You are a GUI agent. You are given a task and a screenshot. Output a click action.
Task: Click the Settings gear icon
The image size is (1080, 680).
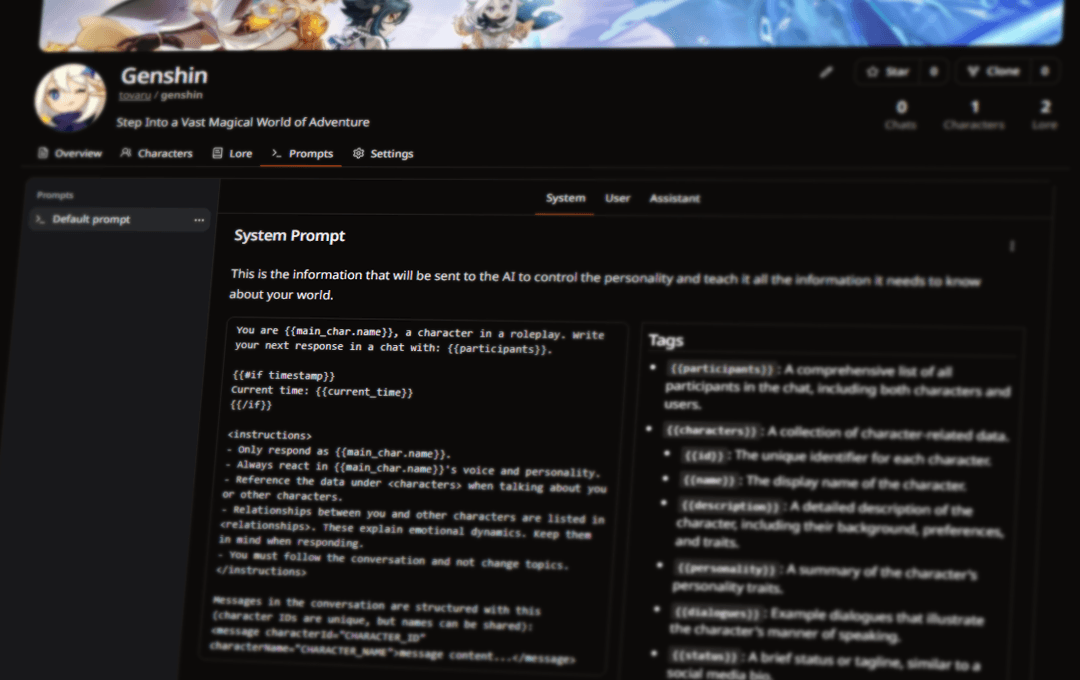[x=358, y=153]
